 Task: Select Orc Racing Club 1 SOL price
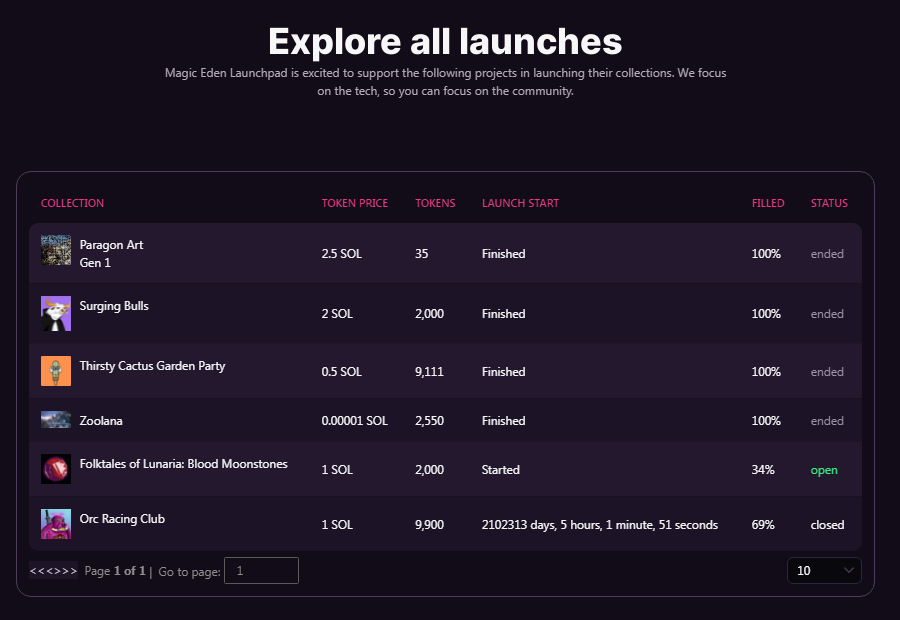[x=337, y=525]
